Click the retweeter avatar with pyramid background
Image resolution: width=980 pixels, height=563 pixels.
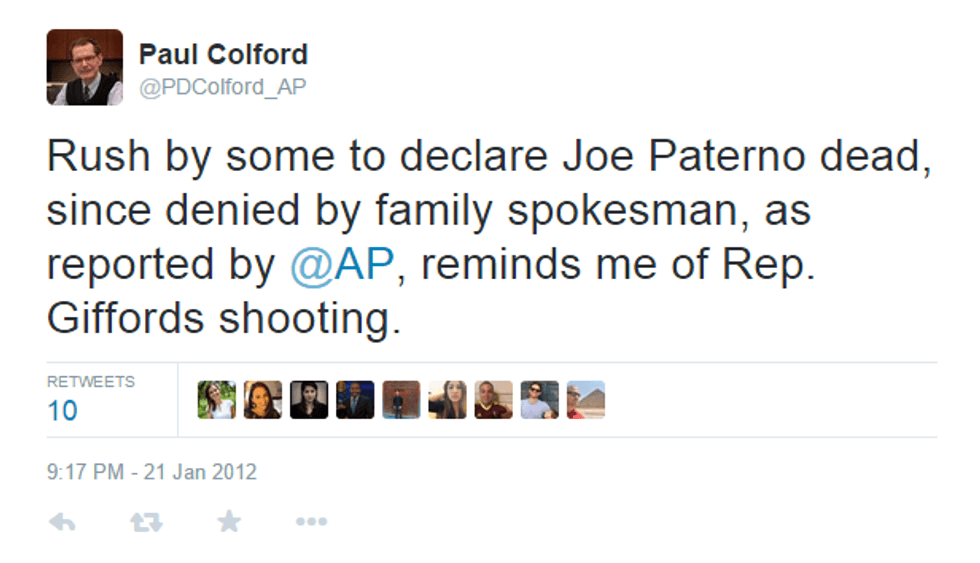click(x=585, y=400)
